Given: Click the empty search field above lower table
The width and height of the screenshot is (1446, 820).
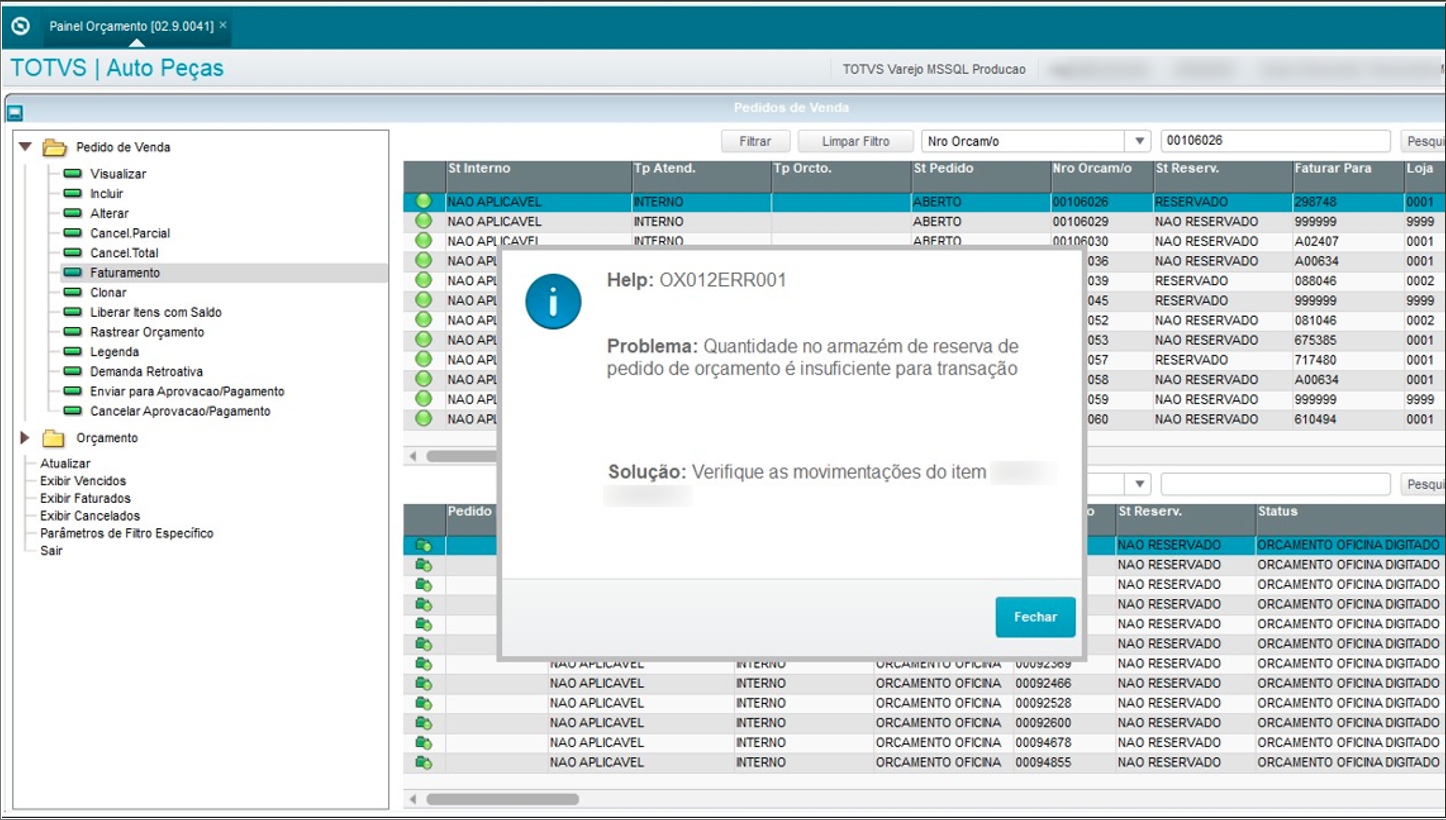Looking at the screenshot, I should click(1275, 484).
